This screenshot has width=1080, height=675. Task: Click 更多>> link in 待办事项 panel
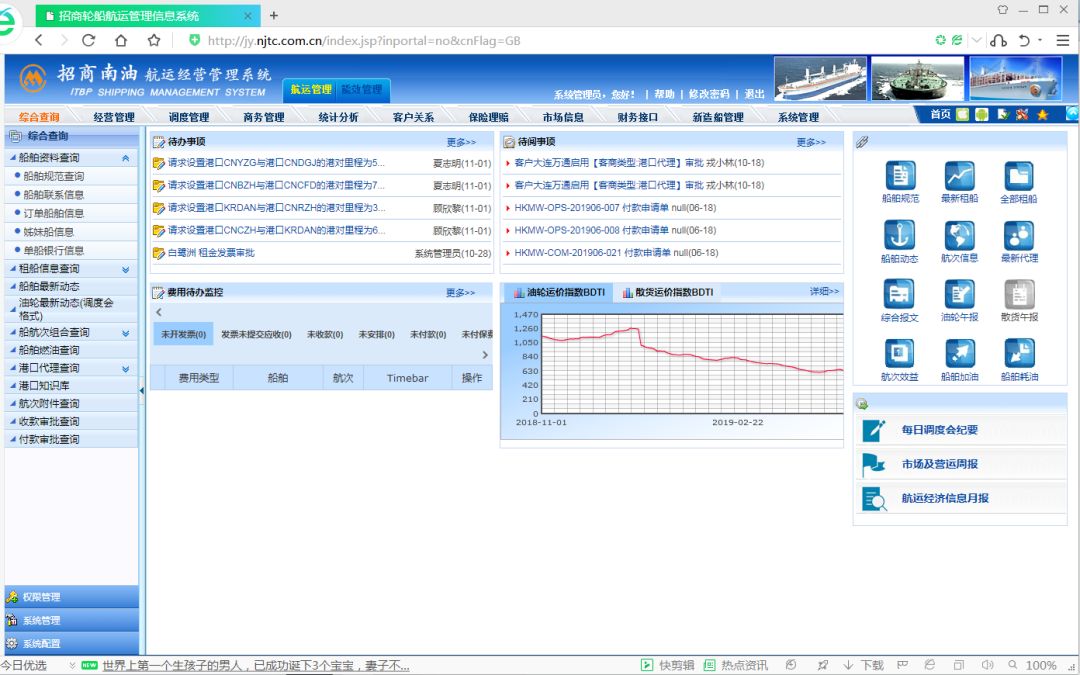pos(461,142)
